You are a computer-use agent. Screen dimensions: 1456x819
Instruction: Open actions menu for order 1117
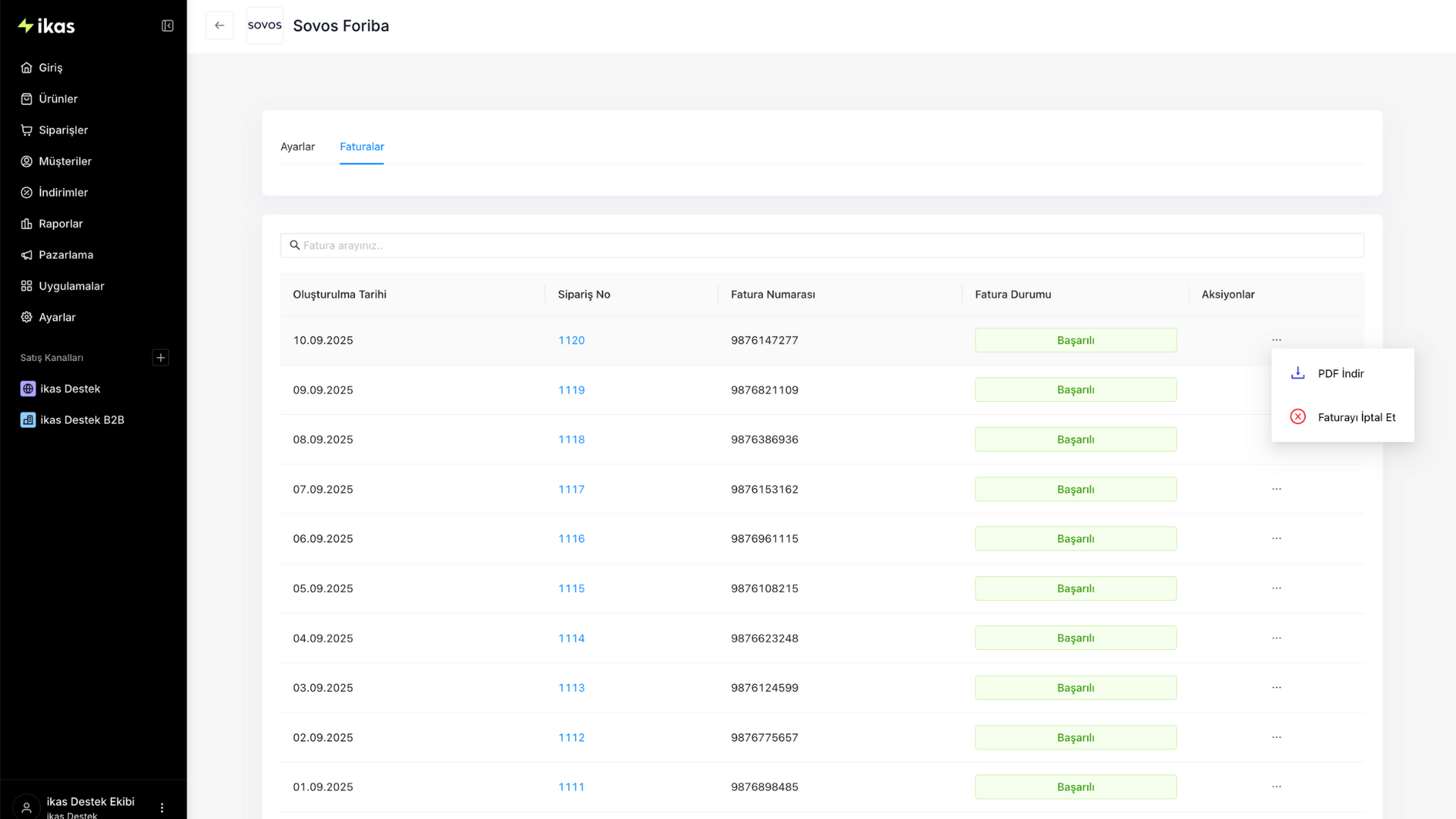point(1277,489)
